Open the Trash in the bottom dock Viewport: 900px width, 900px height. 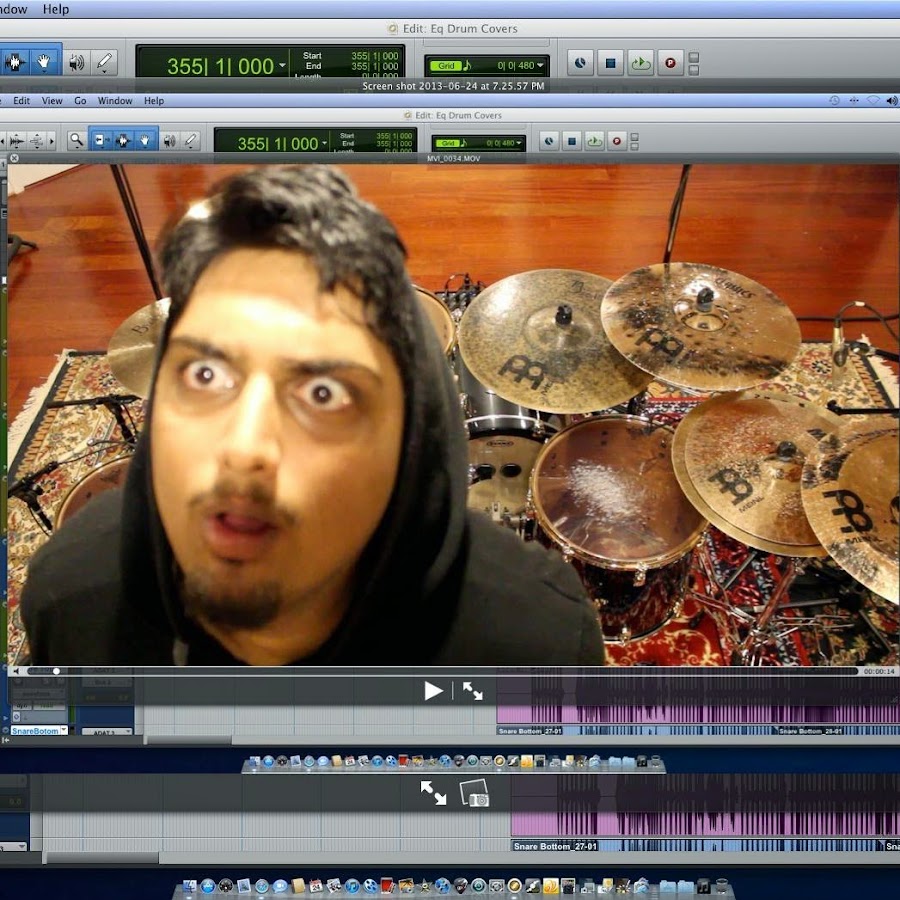coord(721,886)
